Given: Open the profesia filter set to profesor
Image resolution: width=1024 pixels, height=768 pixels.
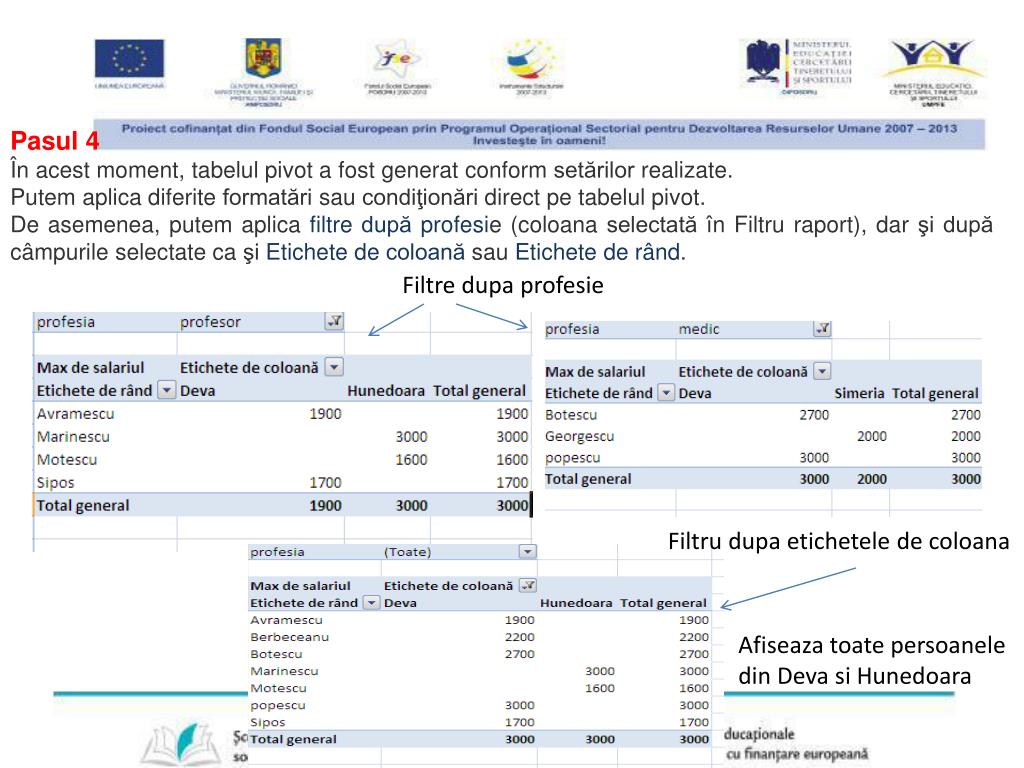Looking at the screenshot, I should coord(334,321).
